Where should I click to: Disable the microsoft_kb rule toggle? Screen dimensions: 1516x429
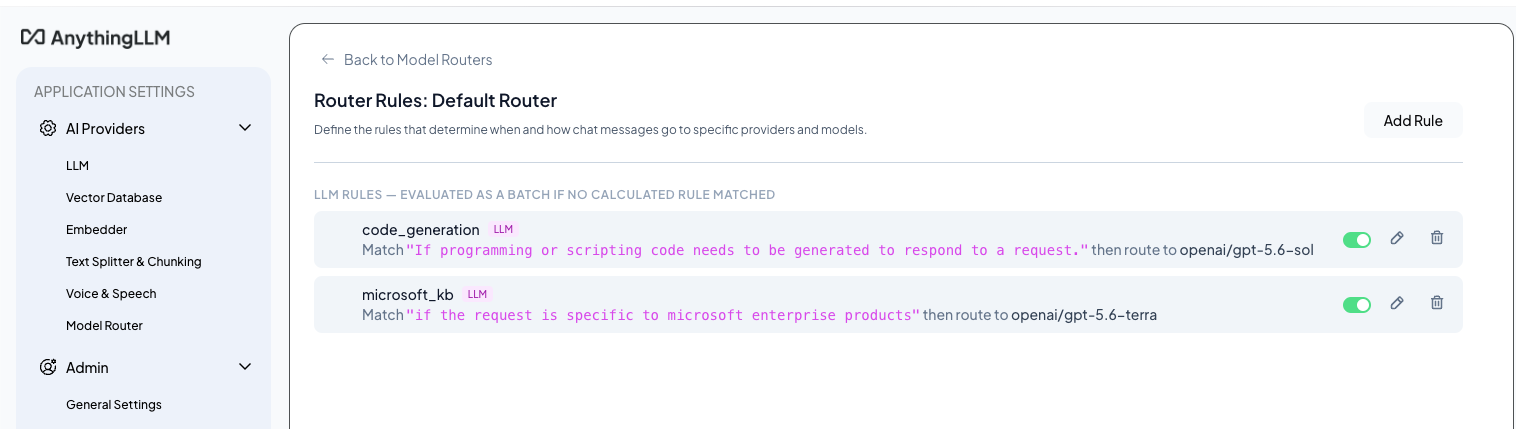(x=1357, y=304)
